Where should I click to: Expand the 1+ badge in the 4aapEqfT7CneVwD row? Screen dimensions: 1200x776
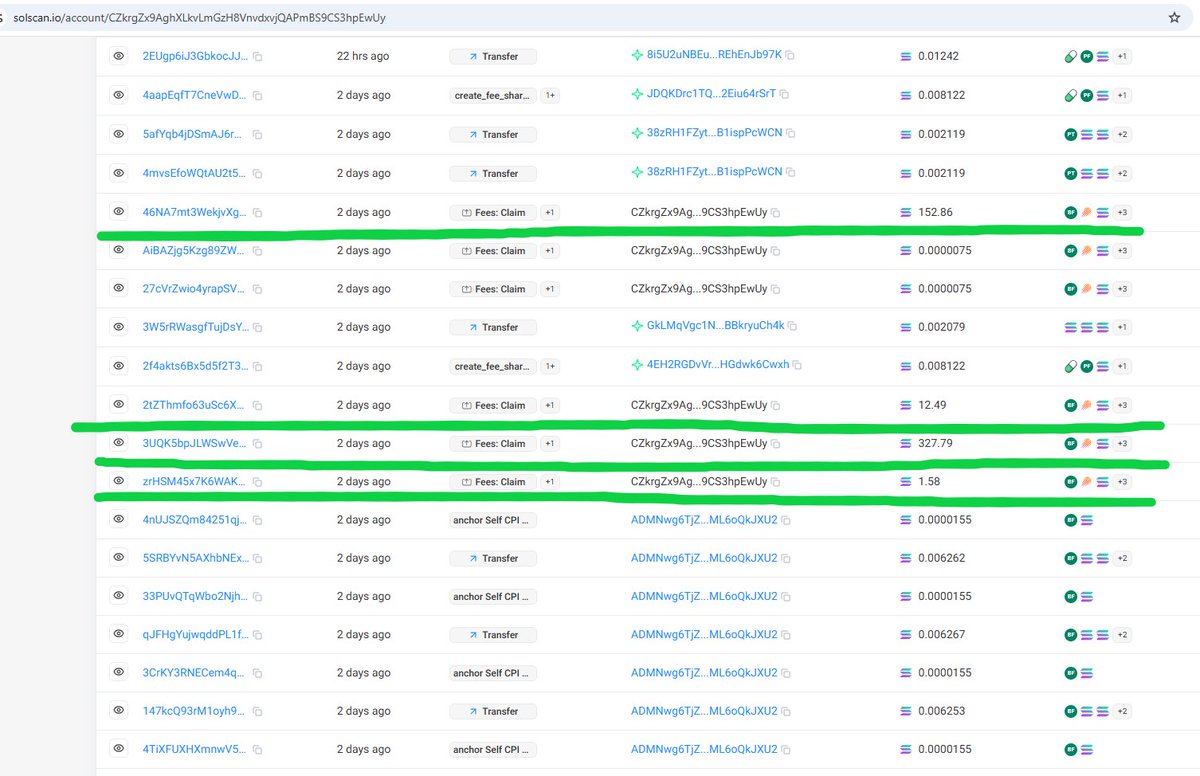[551, 96]
